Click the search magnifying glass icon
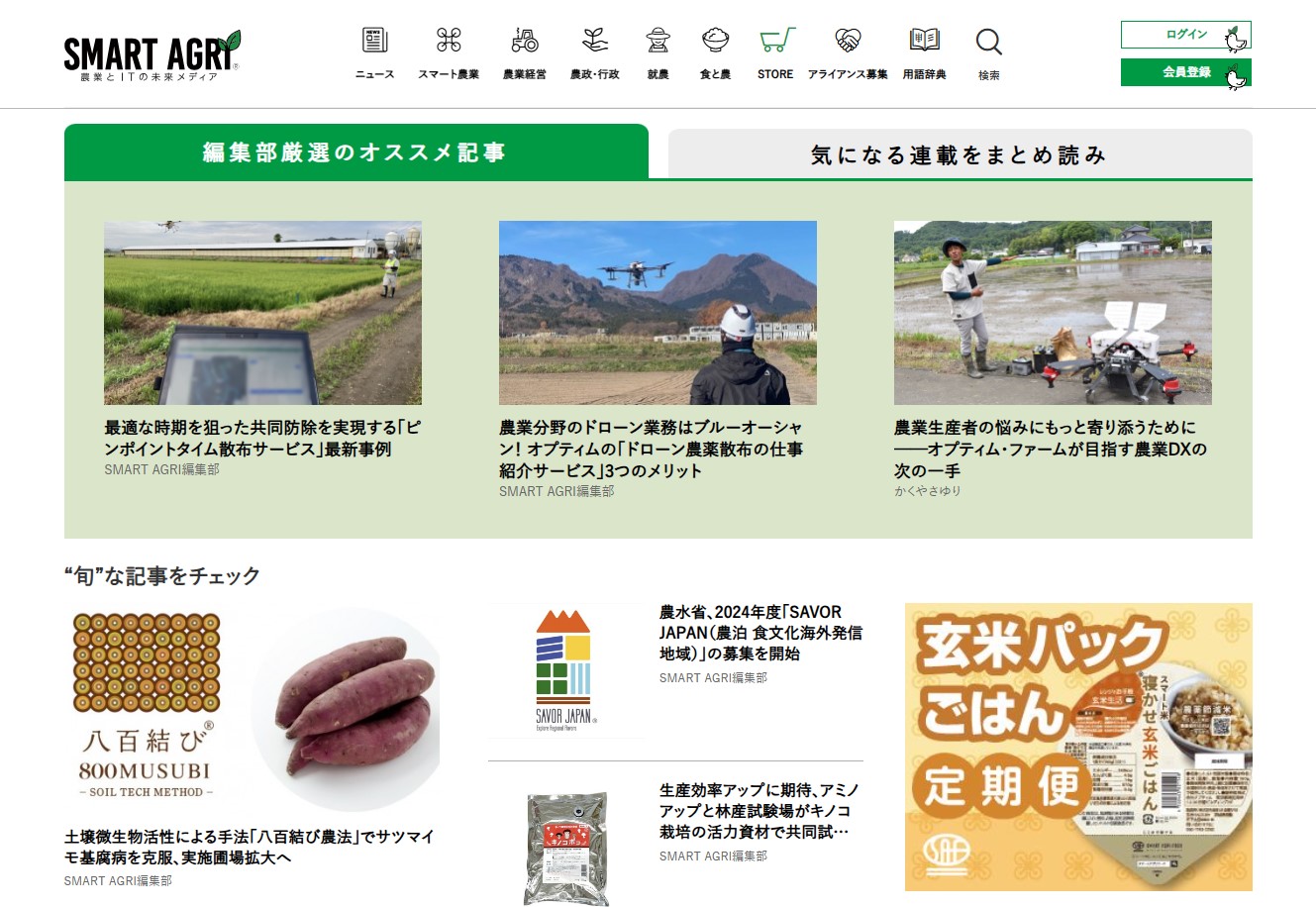1316x907 pixels. 988,43
